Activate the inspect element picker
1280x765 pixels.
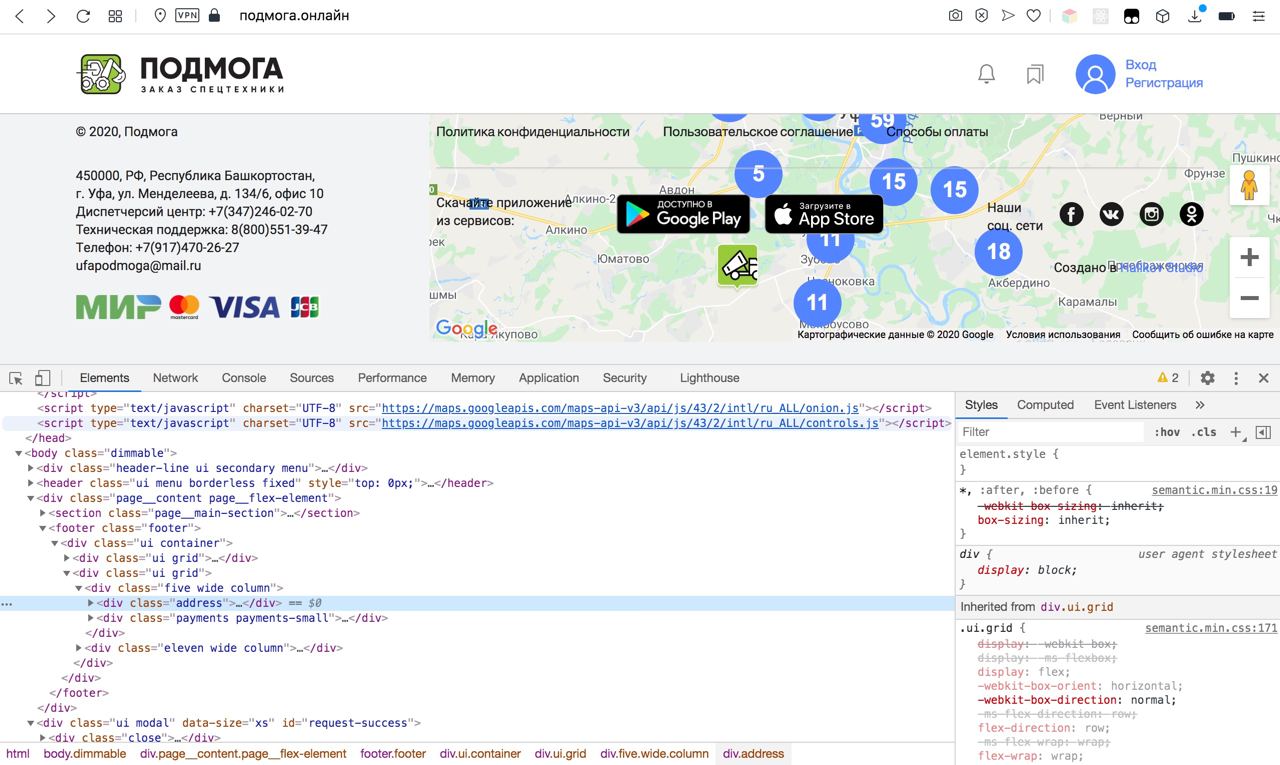tap(16, 378)
